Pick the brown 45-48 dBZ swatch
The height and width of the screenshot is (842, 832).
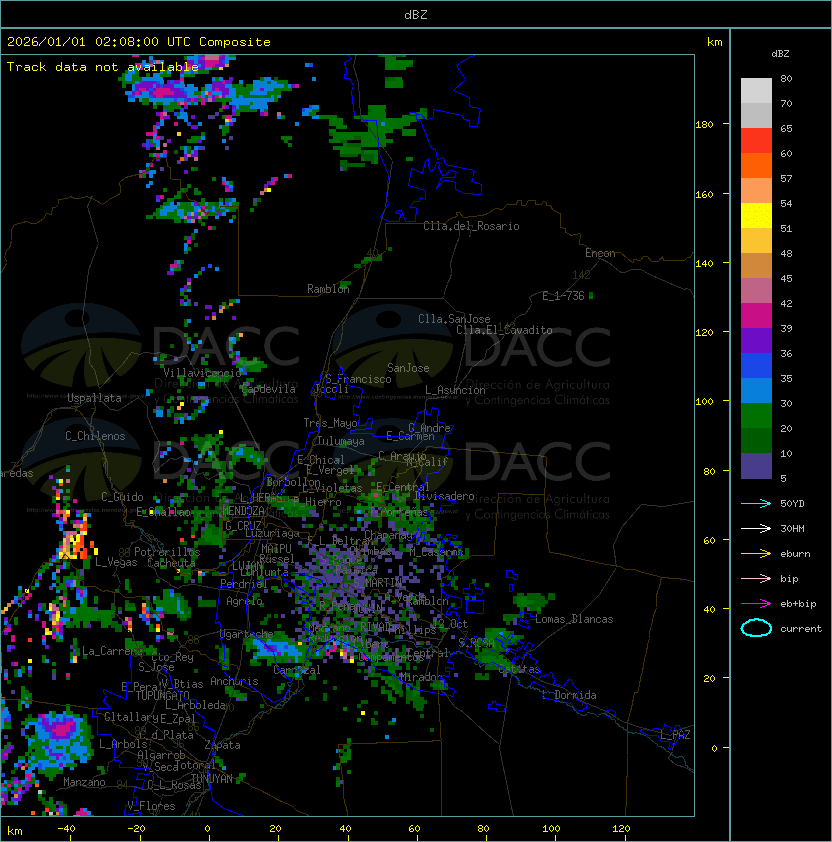[x=756, y=266]
